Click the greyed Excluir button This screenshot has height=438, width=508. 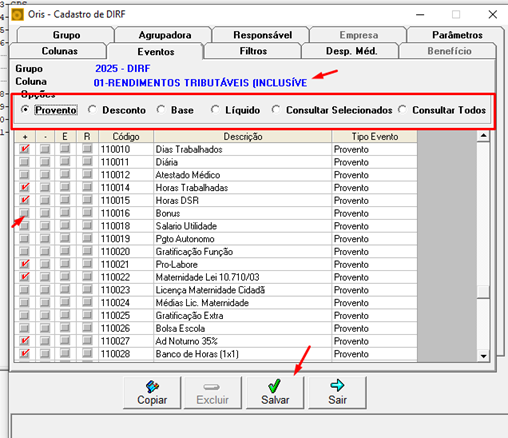[213, 393]
